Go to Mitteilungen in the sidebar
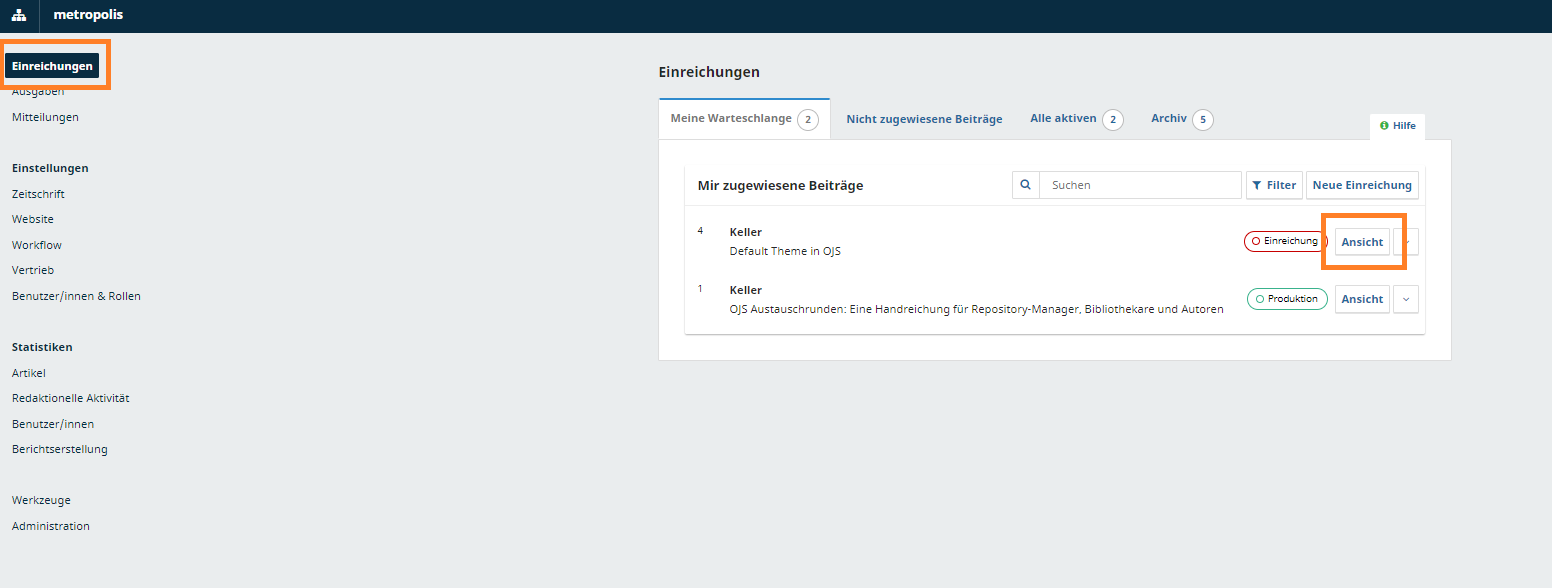This screenshot has width=1552, height=588. click(45, 117)
